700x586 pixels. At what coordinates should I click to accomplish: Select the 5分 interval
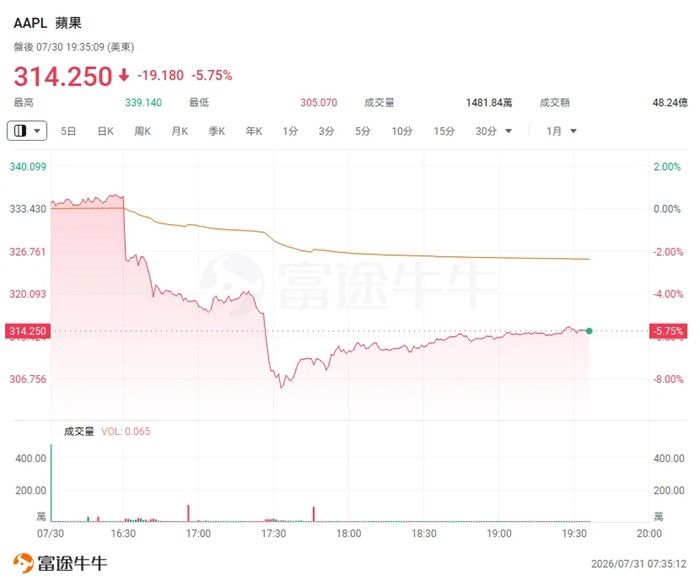[363, 131]
